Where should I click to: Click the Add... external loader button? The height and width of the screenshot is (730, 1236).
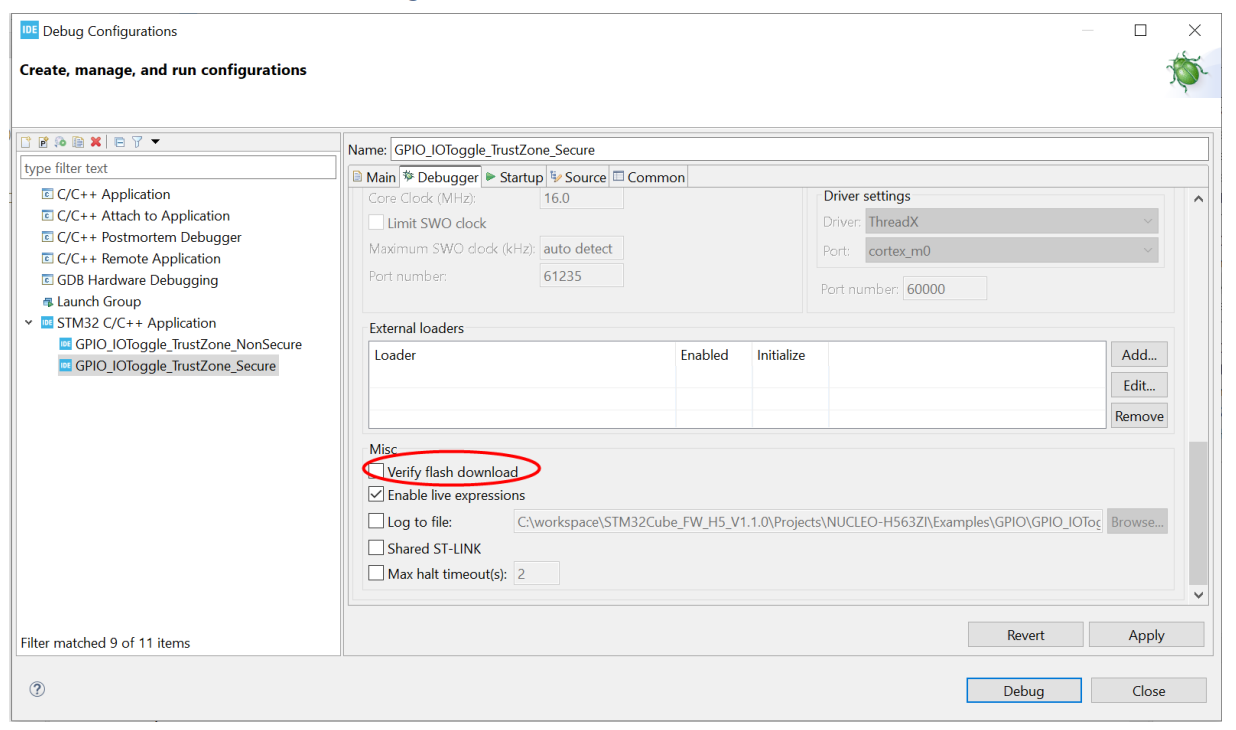pos(1139,354)
